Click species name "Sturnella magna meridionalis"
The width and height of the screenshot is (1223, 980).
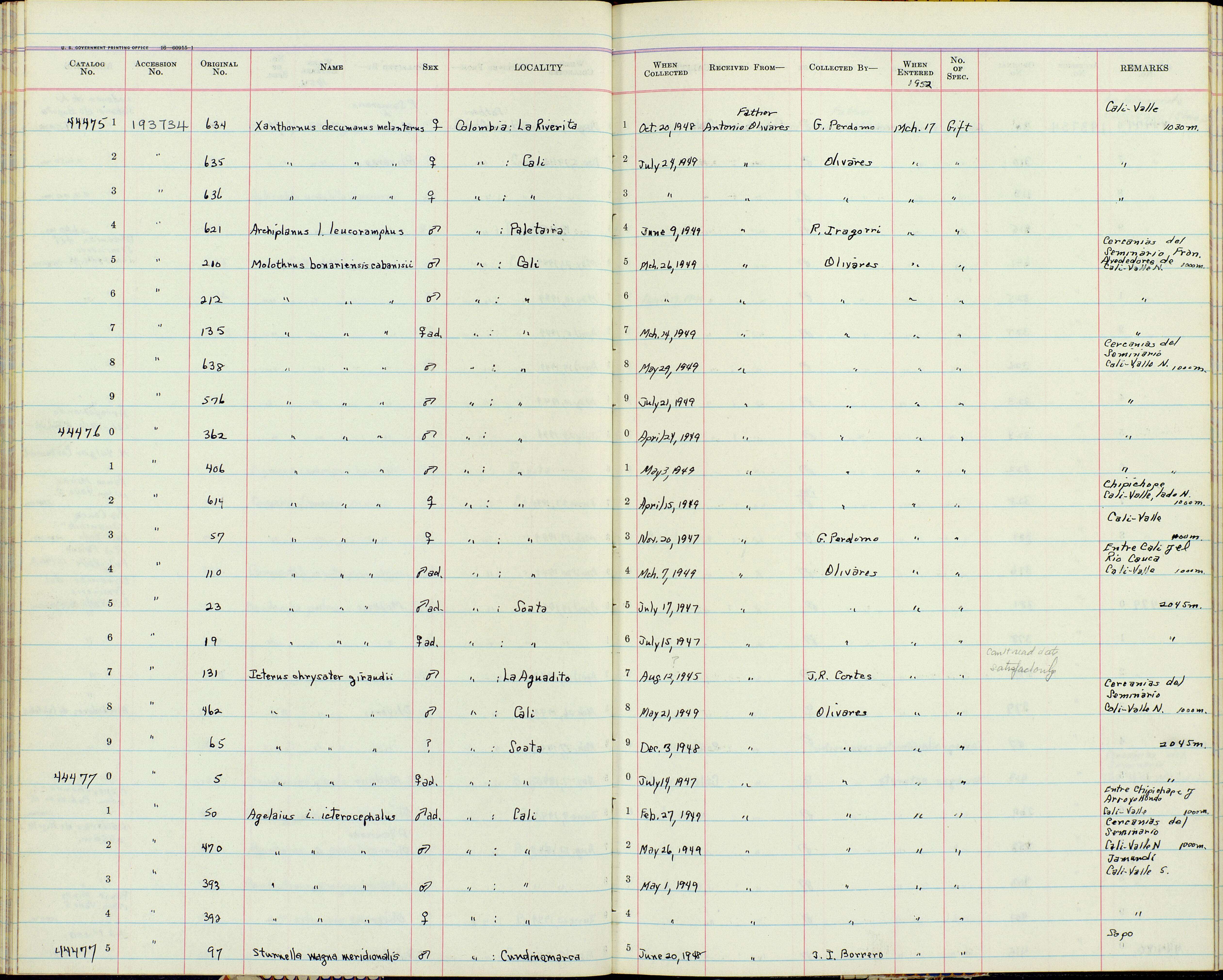point(327,956)
